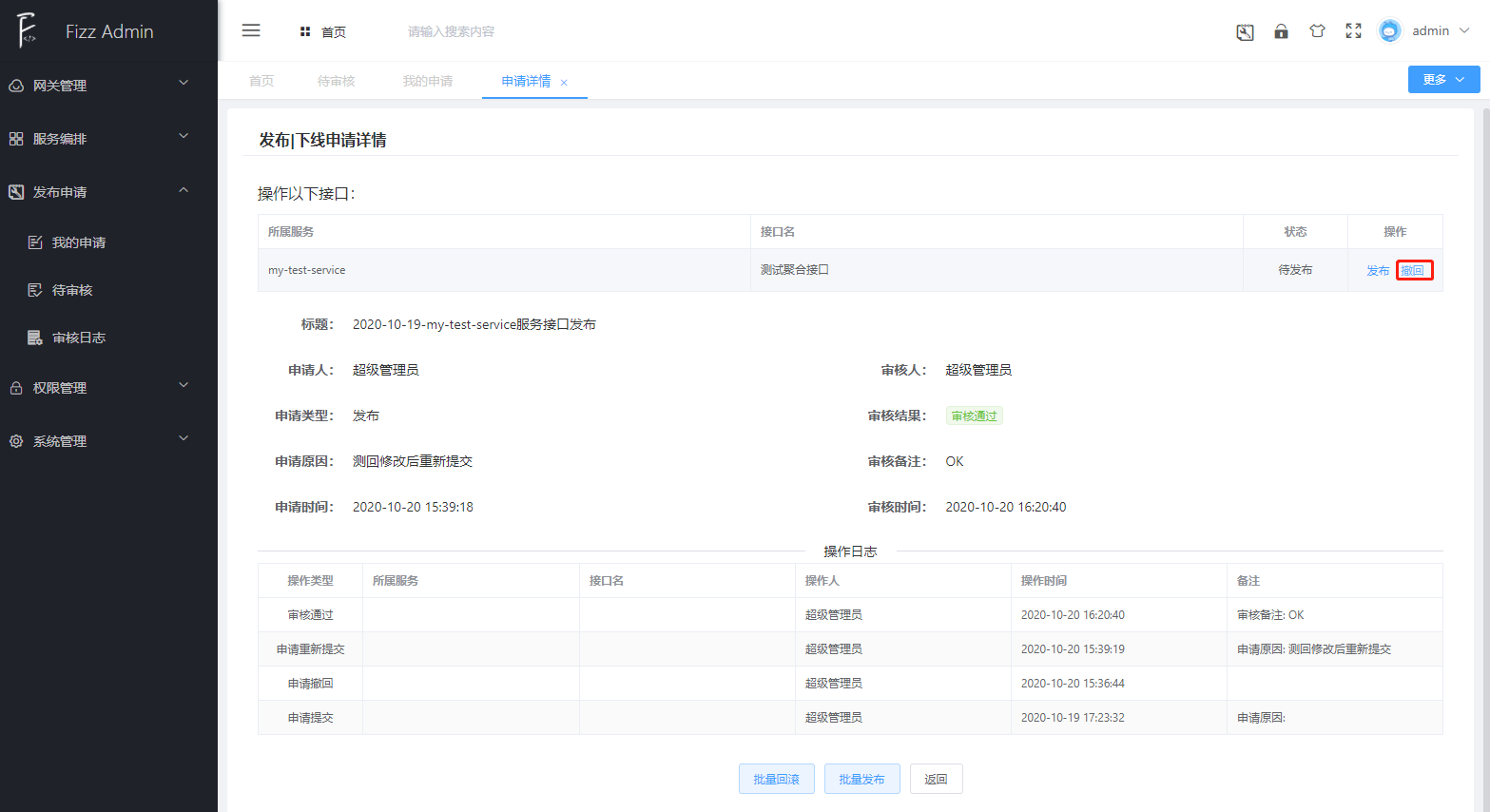1490x812 pixels.
Task: Open the 更多 dropdown menu
Action: [1443, 79]
